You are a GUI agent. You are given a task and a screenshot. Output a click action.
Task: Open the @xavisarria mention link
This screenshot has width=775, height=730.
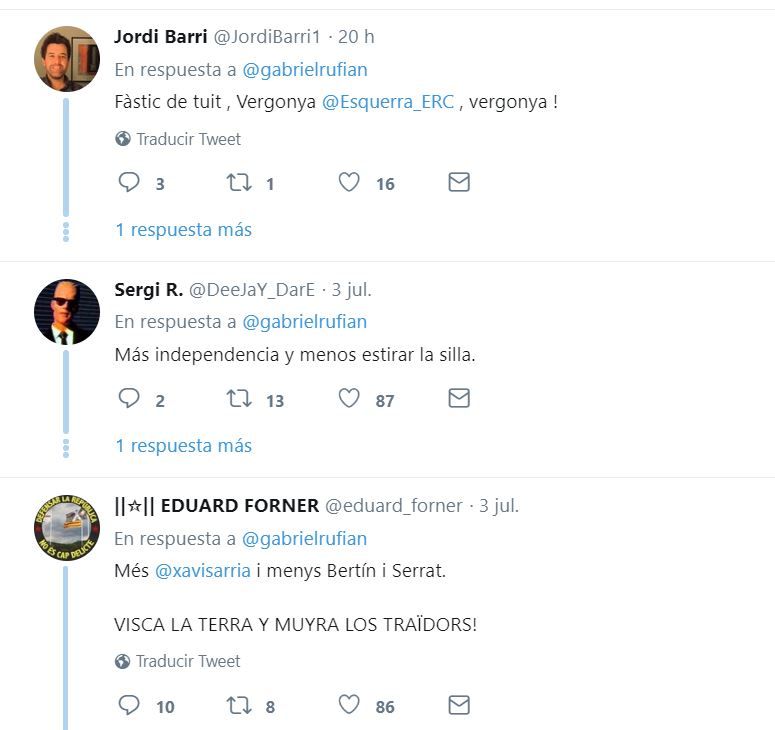202,572
